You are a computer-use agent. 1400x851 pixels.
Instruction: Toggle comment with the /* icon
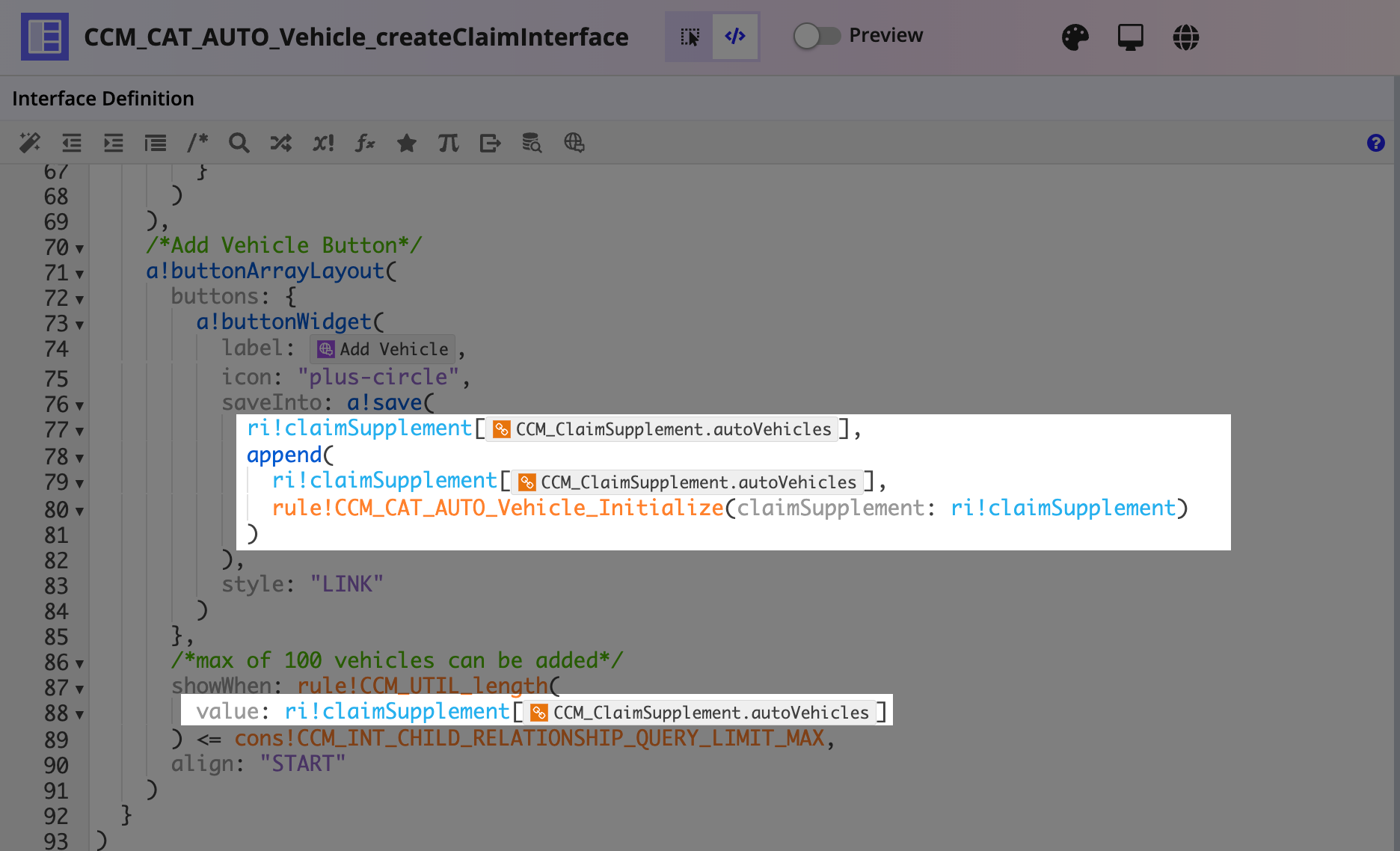pos(197,143)
